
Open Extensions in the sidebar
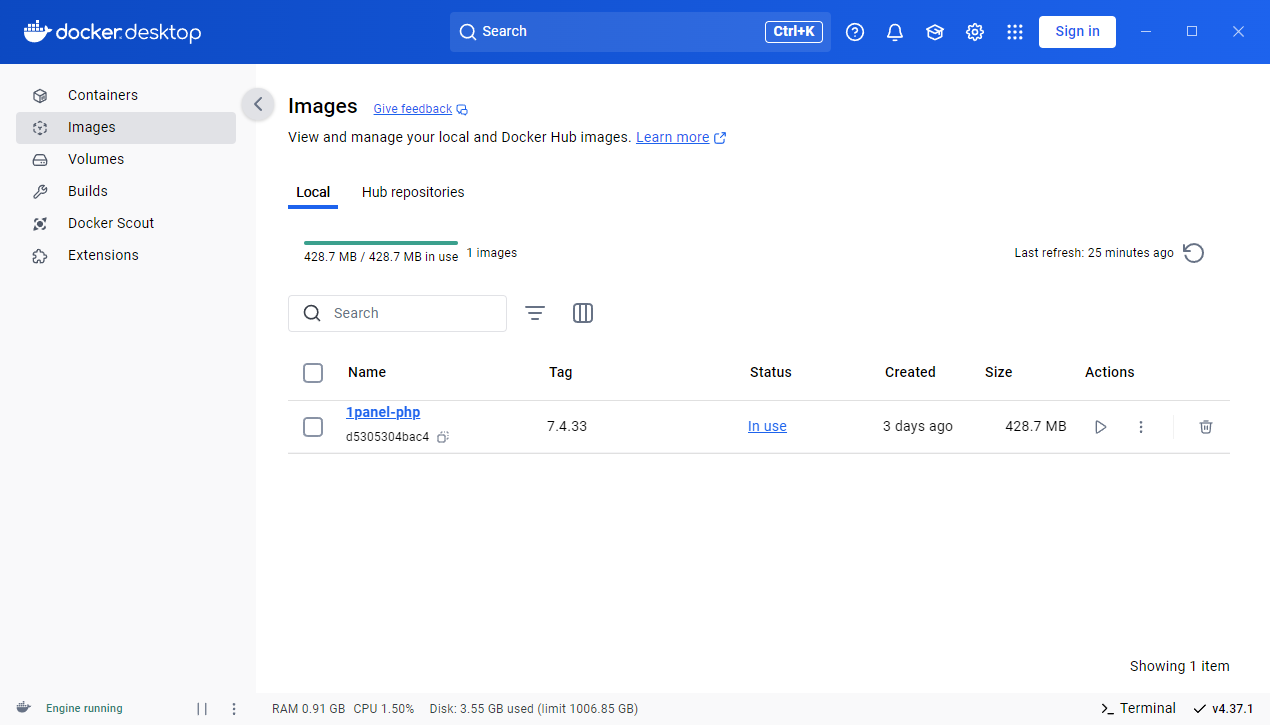click(x=126, y=256)
